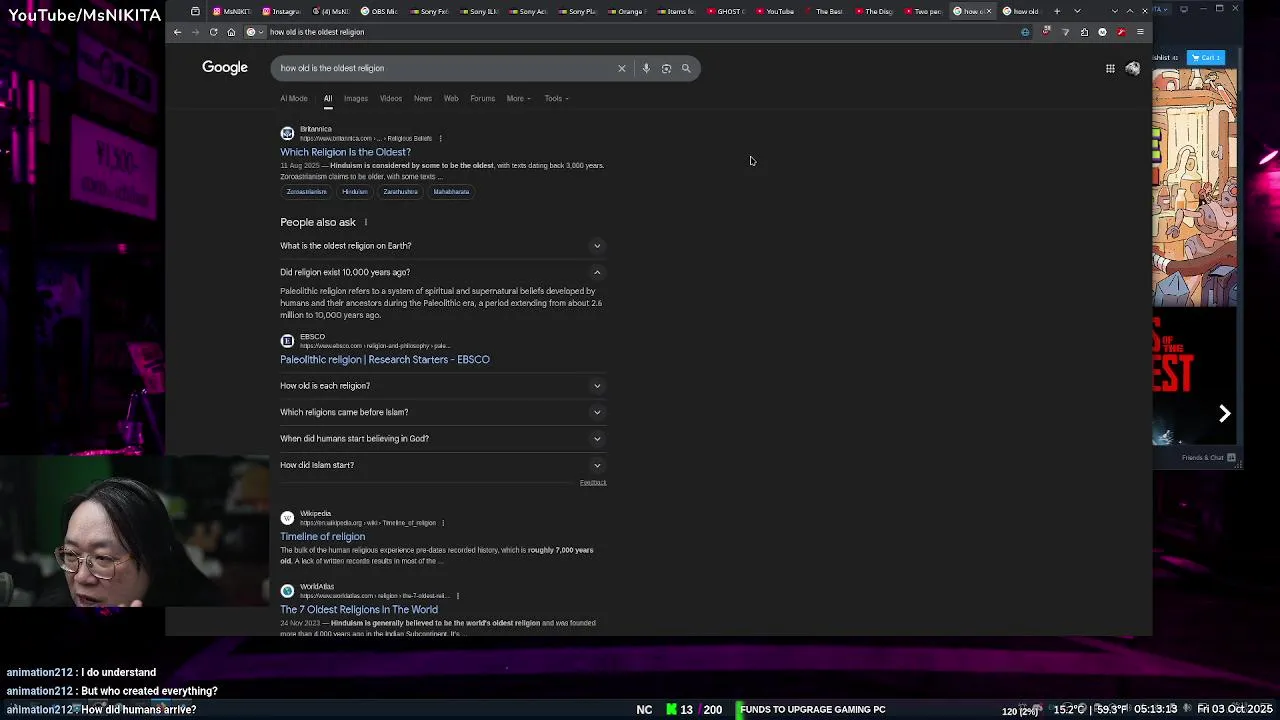Open the Google apps grid
The width and height of the screenshot is (1280, 720).
1110,68
